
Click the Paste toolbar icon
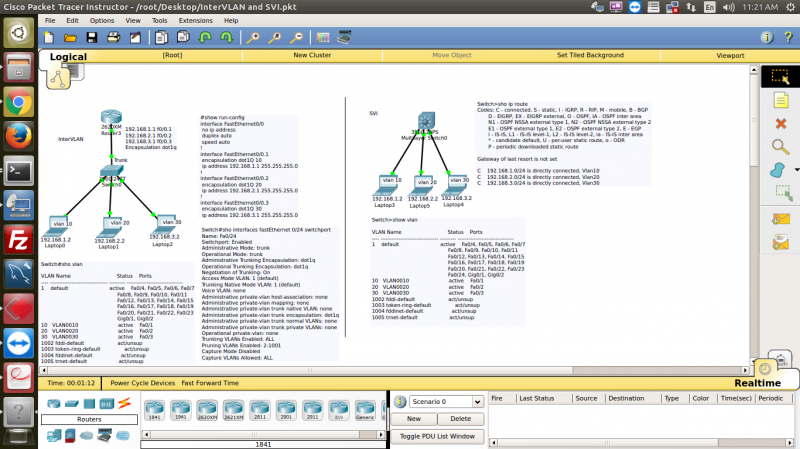(183, 37)
